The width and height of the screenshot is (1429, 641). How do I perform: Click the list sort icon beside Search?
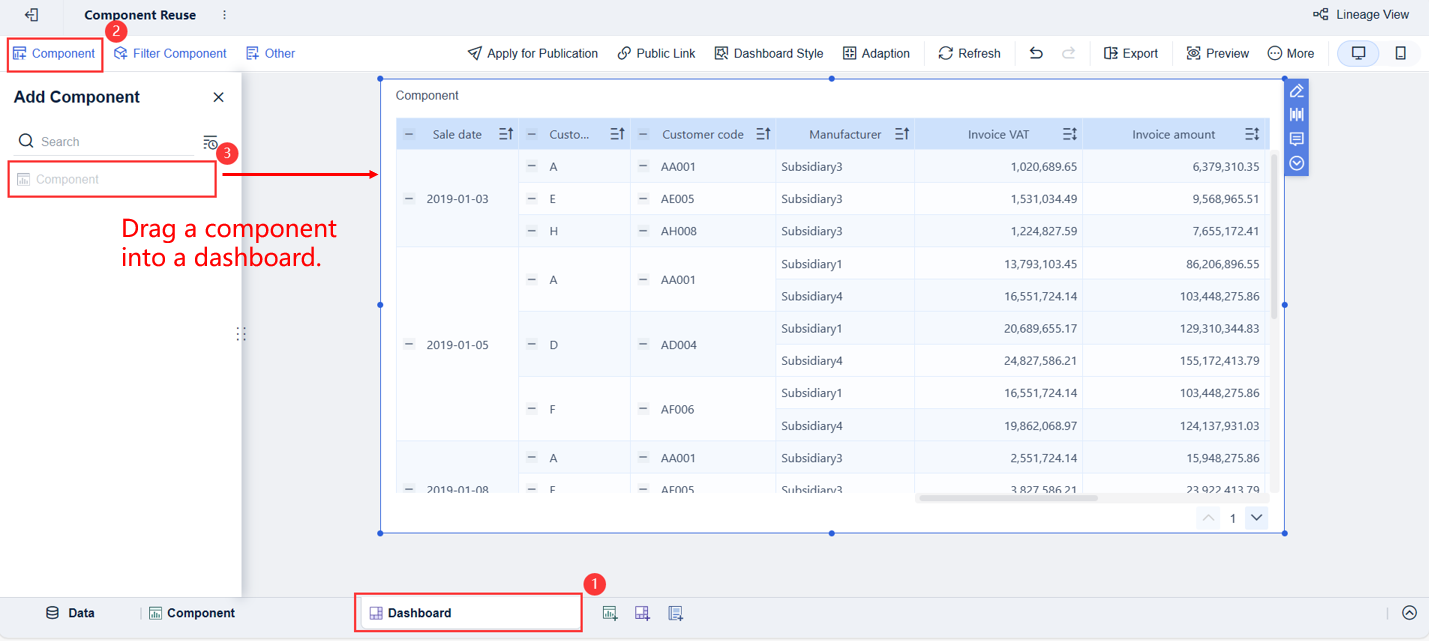pyautogui.click(x=210, y=142)
